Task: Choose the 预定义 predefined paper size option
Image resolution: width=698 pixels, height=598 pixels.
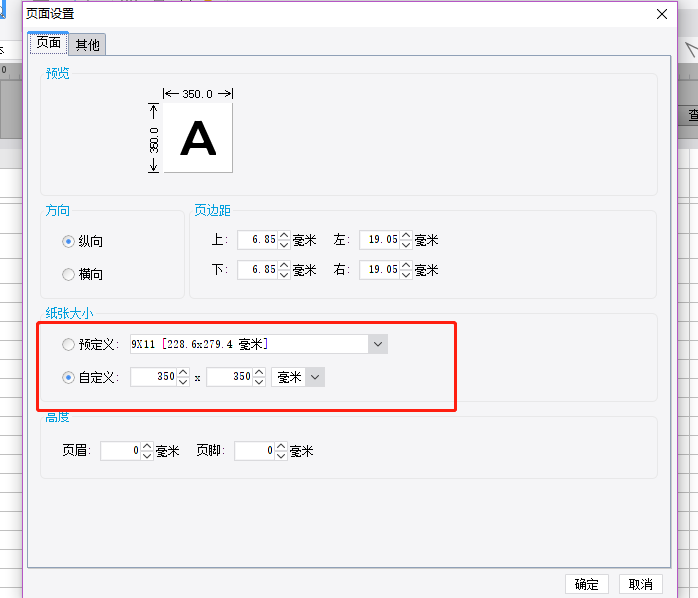Action: (68, 344)
